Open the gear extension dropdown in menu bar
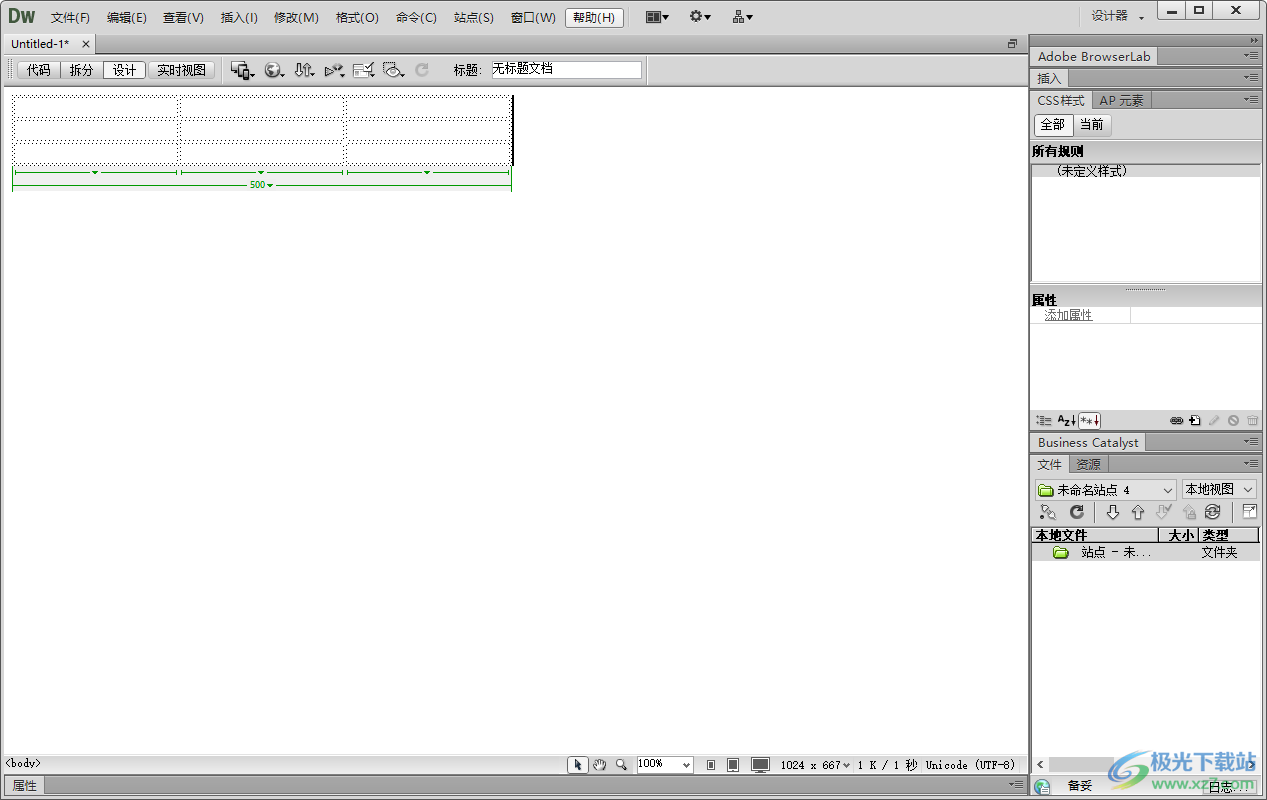The height and width of the screenshot is (800, 1267). pos(700,17)
